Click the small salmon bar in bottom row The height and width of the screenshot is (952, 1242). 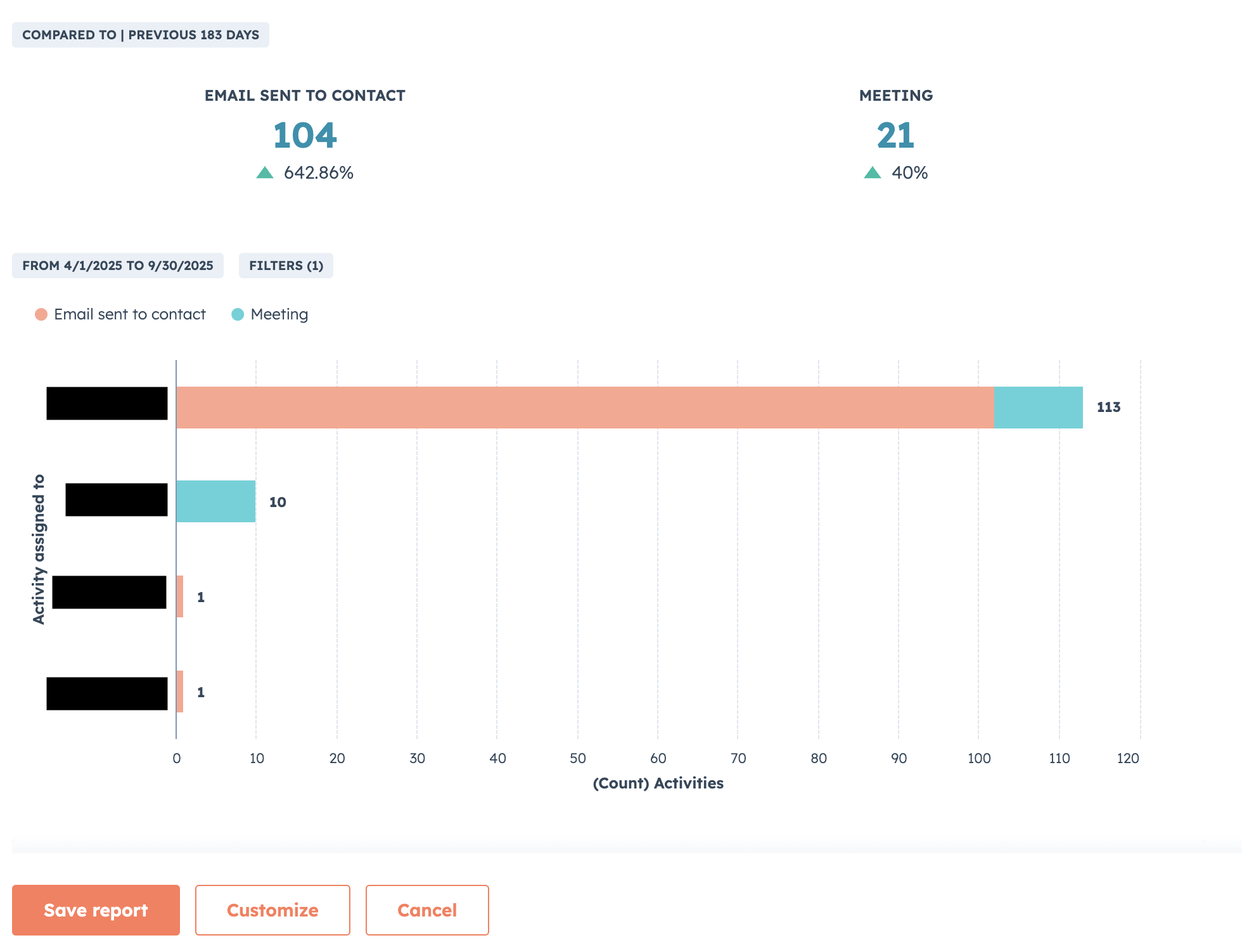coord(180,691)
